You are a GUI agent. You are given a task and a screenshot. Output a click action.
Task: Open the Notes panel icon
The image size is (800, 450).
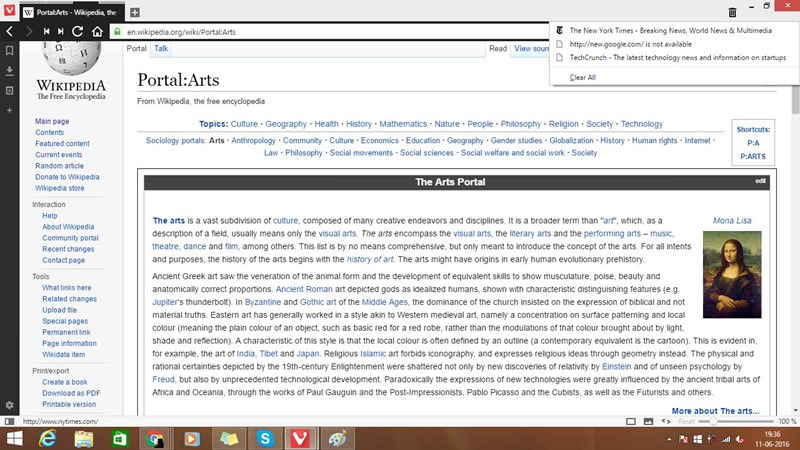(x=9, y=90)
